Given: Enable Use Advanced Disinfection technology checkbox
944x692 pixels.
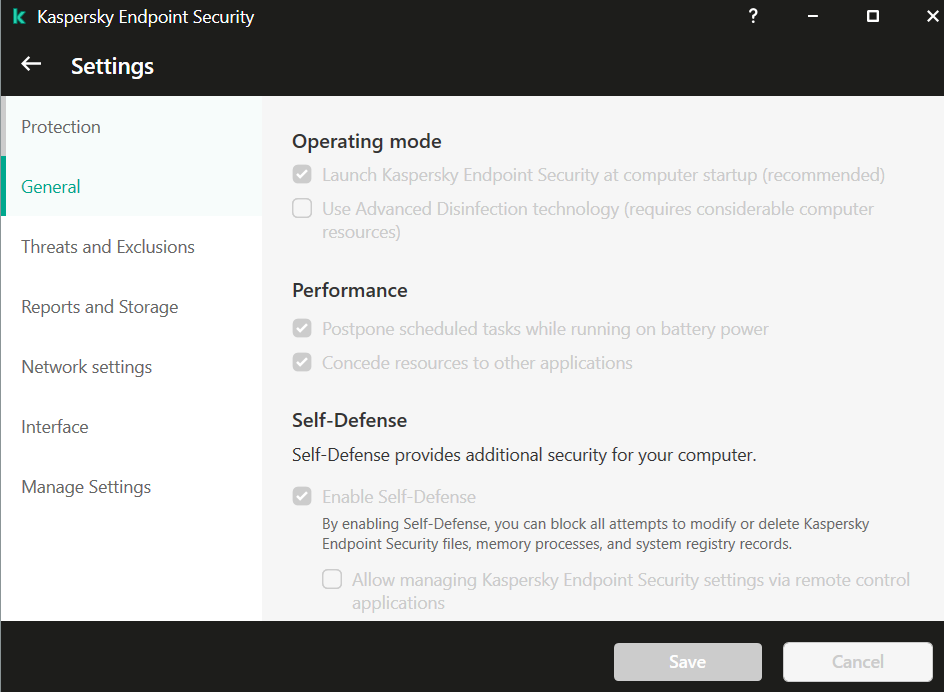Looking at the screenshot, I should pyautogui.click(x=302, y=209).
